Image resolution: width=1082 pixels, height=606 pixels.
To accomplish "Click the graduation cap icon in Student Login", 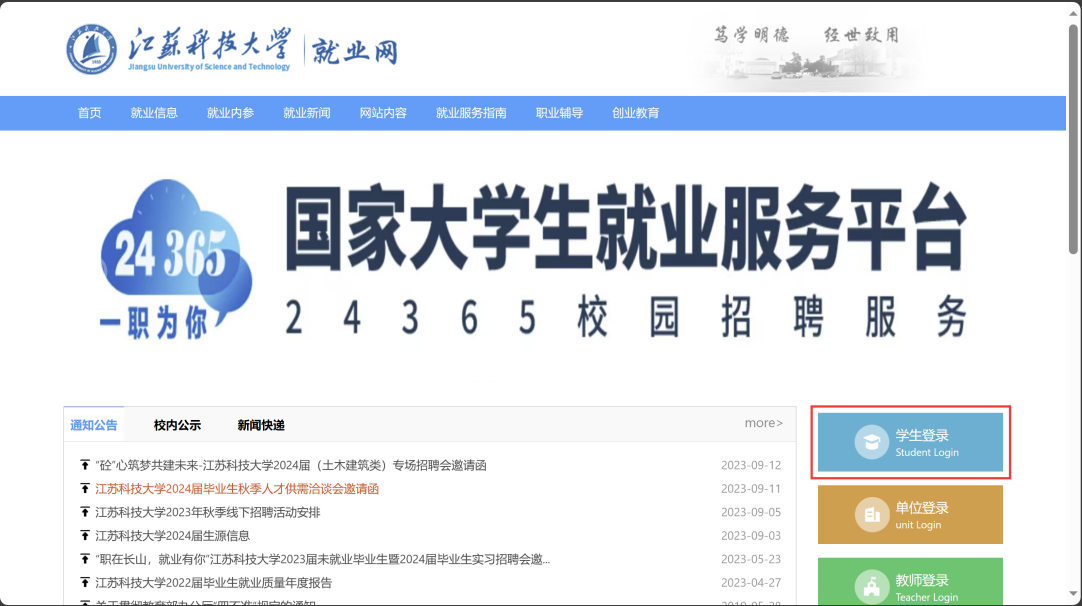I will [871, 443].
